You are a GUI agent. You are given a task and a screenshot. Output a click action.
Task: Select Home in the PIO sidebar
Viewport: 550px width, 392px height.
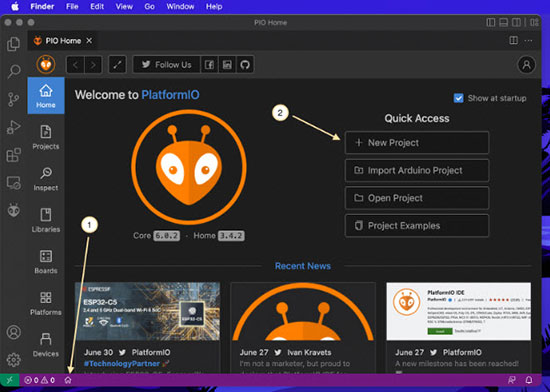46,95
